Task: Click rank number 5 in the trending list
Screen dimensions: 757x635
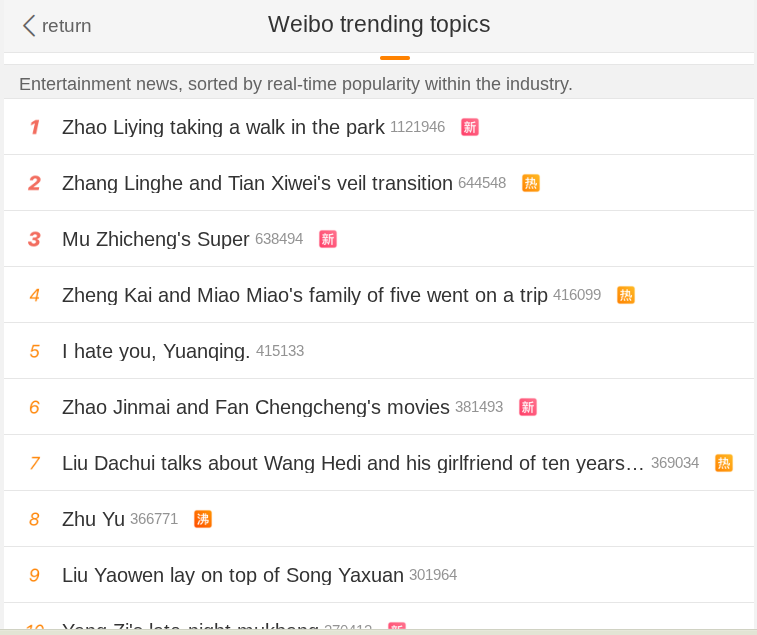Action: coord(34,351)
